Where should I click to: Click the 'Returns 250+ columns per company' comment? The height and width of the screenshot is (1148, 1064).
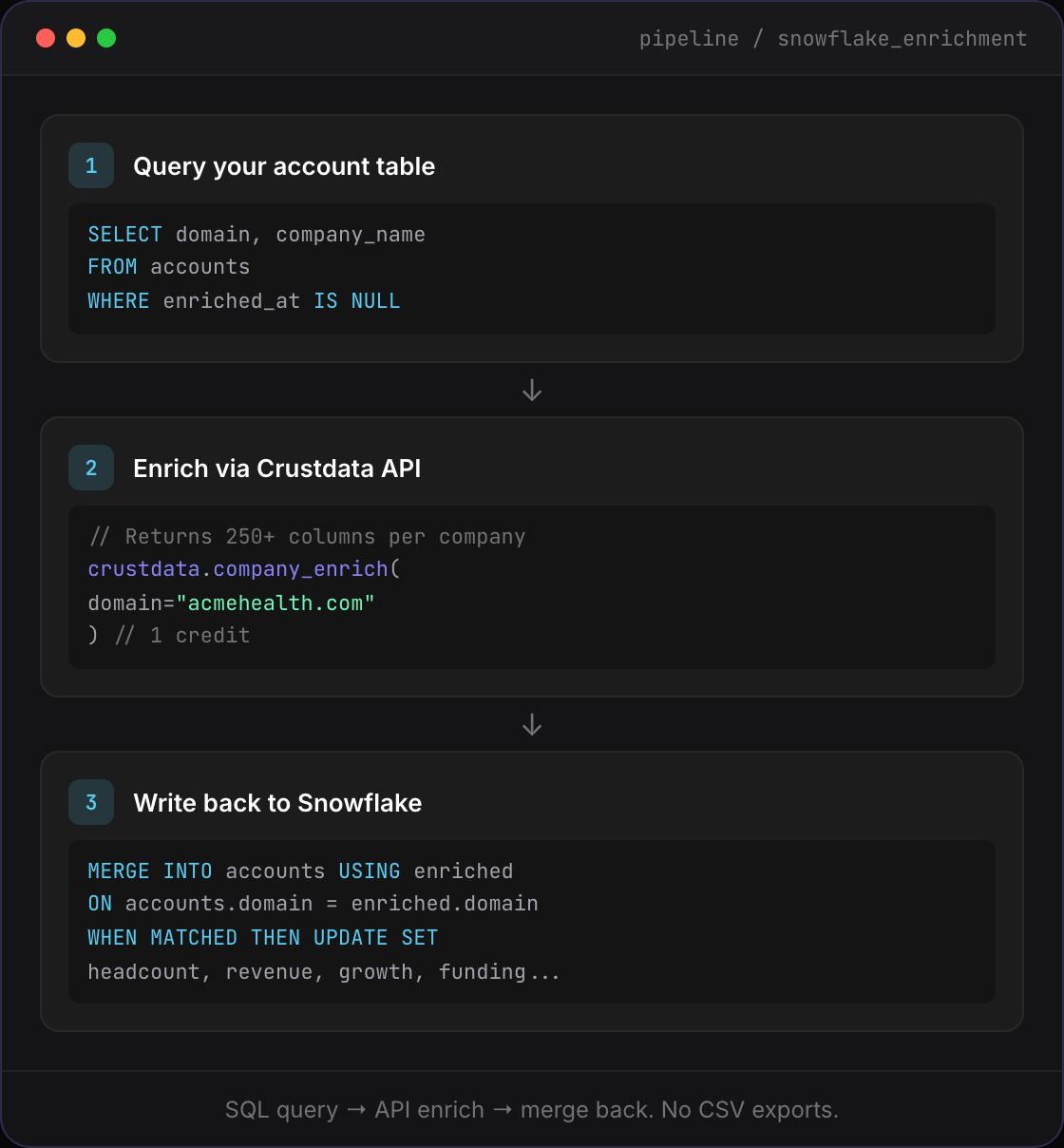point(307,537)
